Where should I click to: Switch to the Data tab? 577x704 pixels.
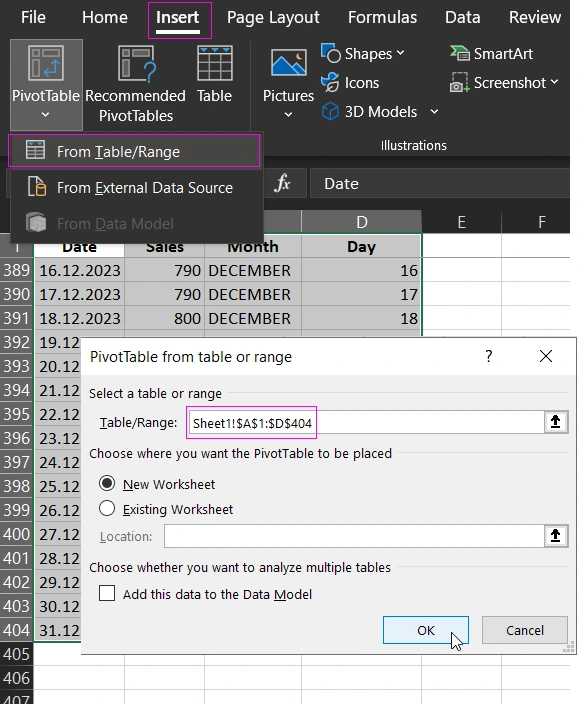point(462,18)
